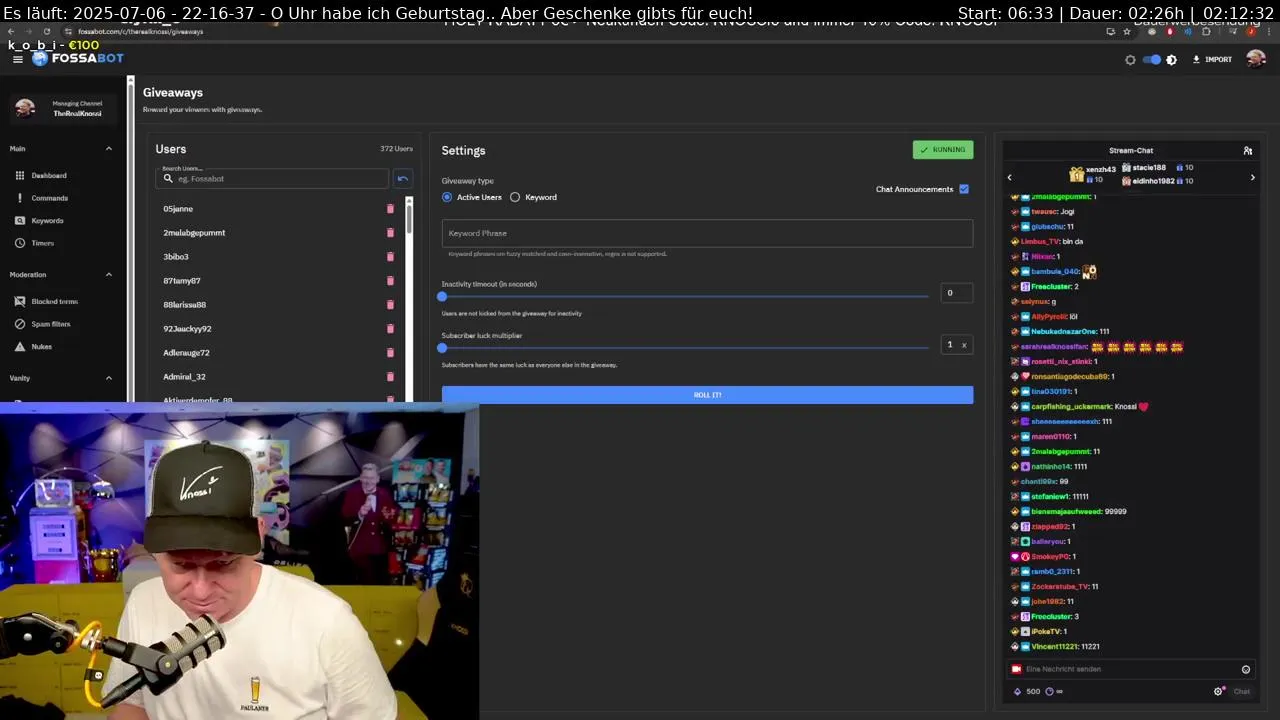
Task: Adjust the Subscriber luck multiplier slider
Action: [685, 348]
